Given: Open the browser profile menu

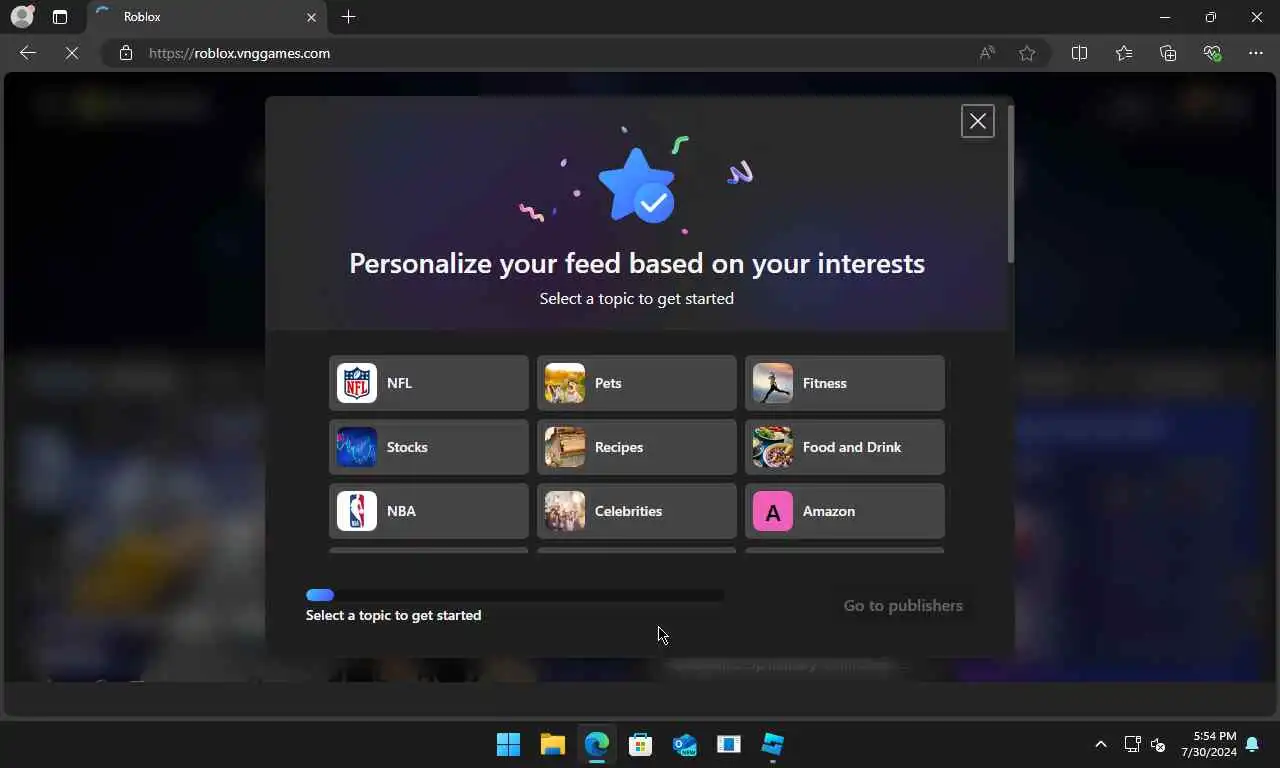Looking at the screenshot, I should pos(22,17).
